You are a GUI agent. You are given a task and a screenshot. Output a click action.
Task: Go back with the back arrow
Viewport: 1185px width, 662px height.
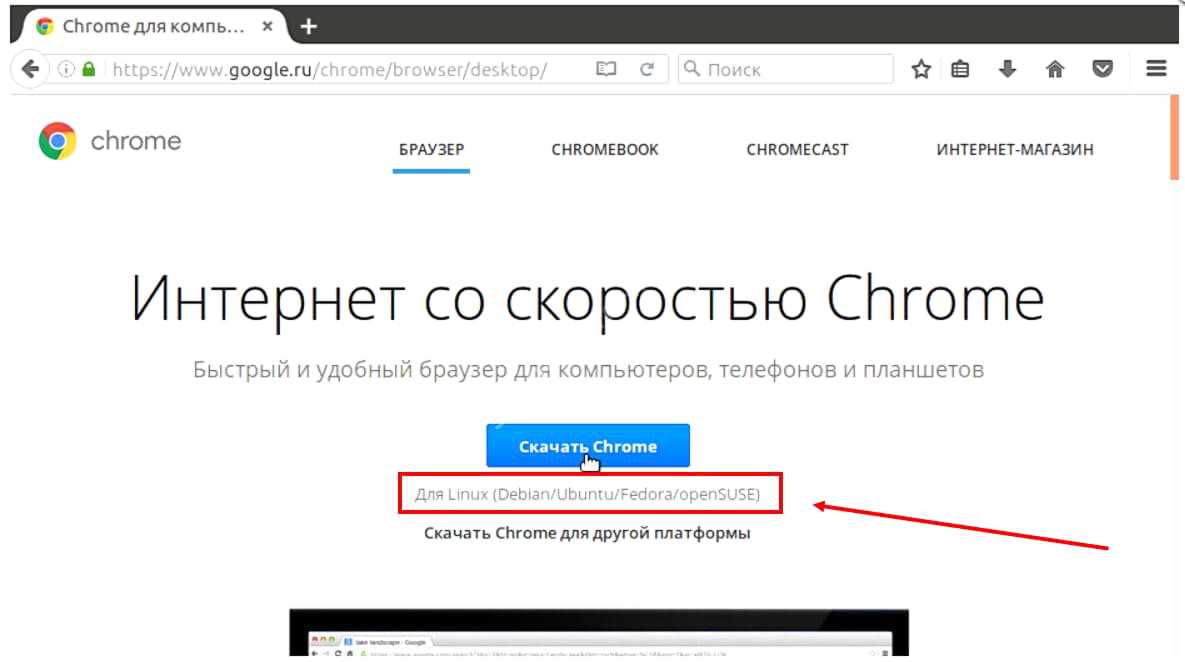click(x=30, y=69)
